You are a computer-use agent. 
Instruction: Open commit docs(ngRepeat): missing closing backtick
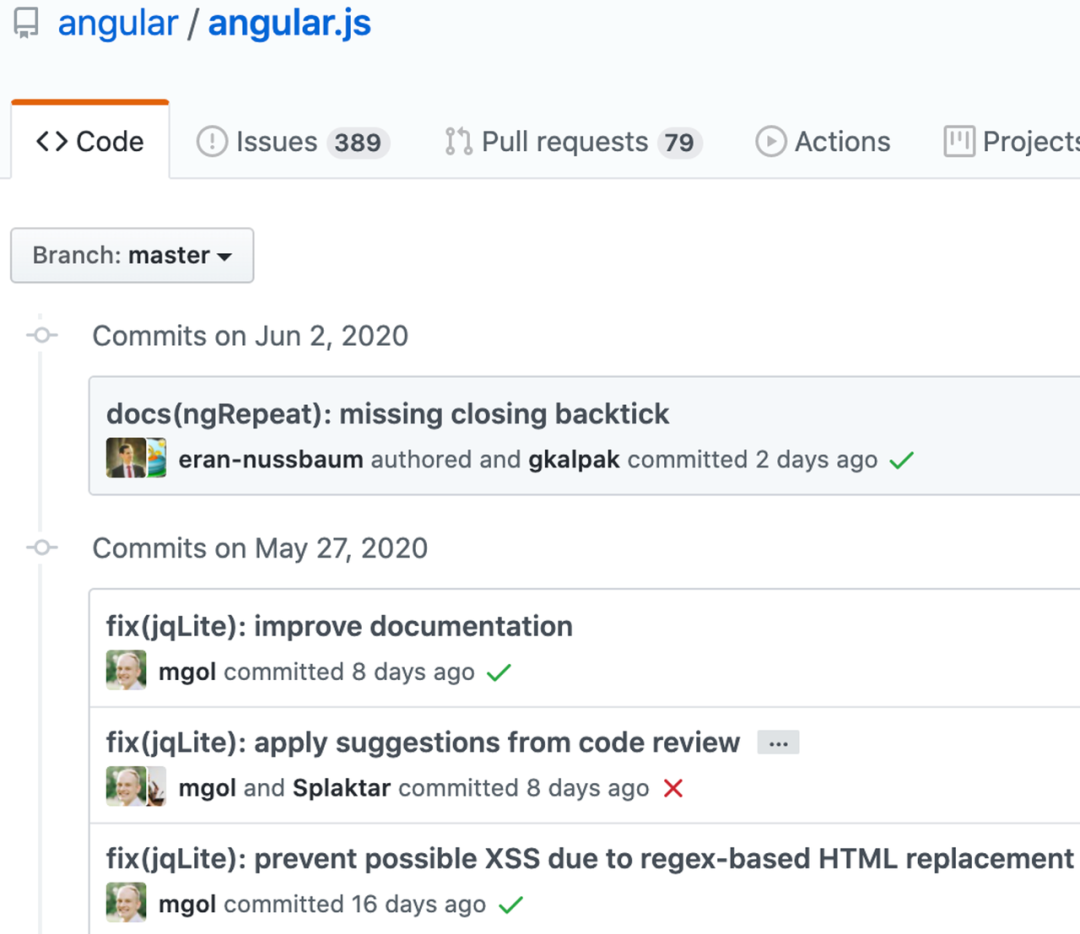pos(387,414)
